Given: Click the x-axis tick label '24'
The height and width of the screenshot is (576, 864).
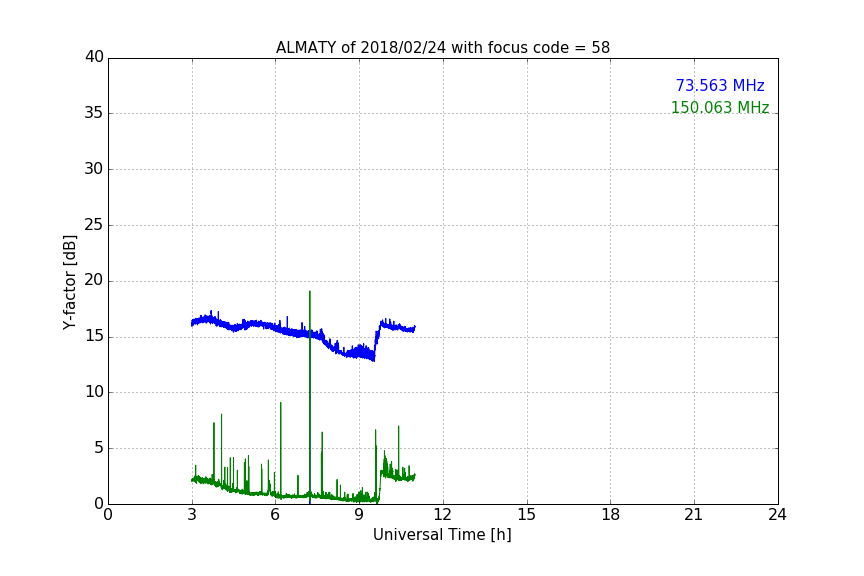Looking at the screenshot, I should [778, 515].
